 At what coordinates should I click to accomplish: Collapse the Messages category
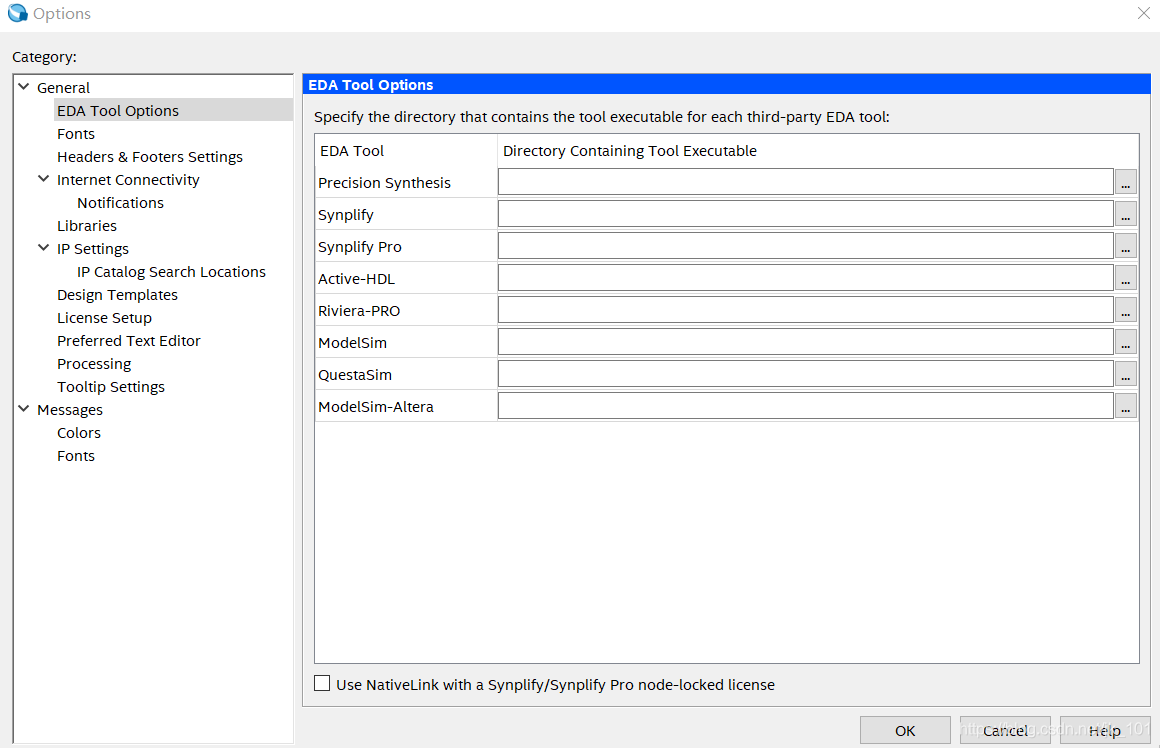click(24, 409)
